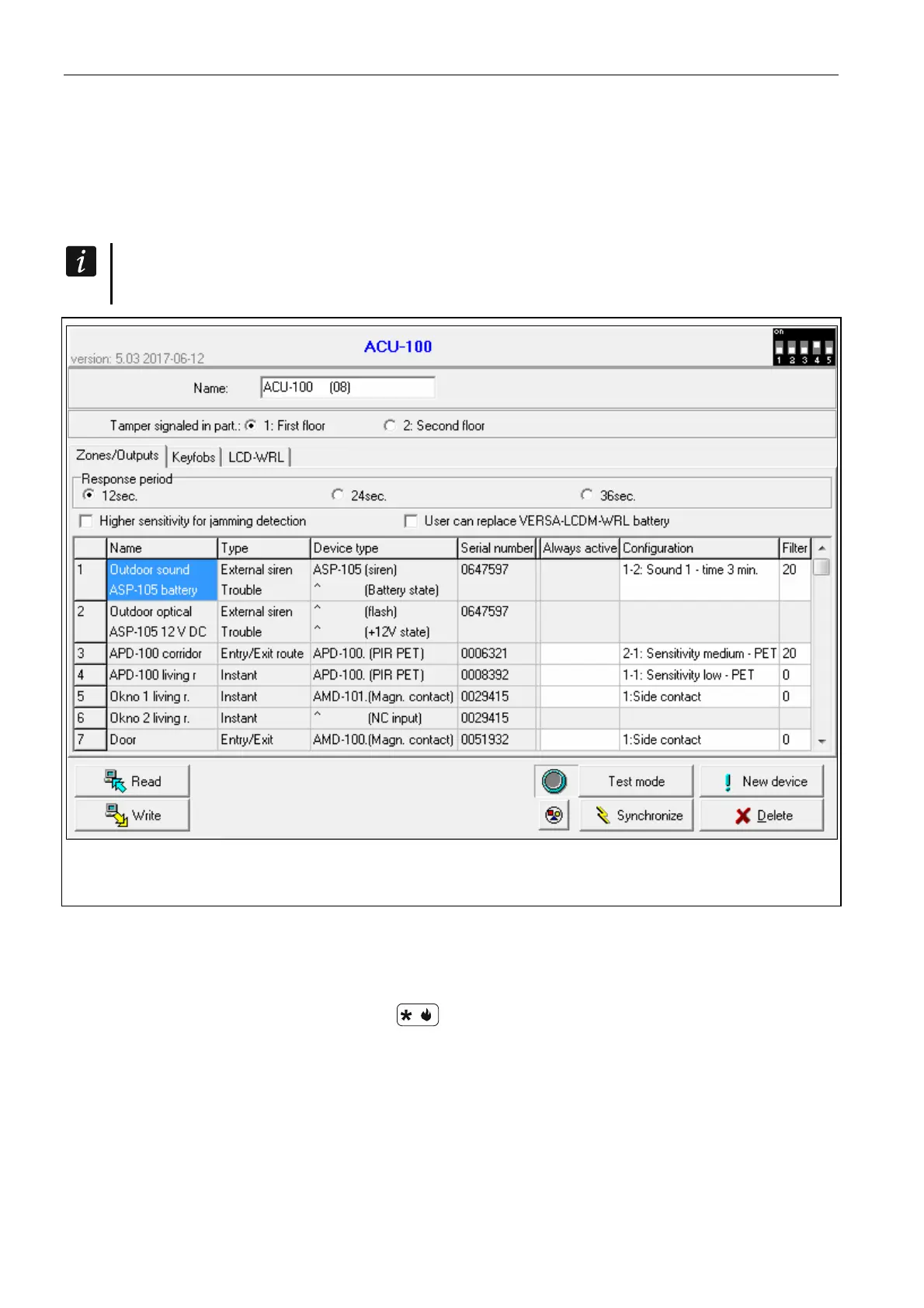Click the Name field containing ACU-100 (08)
The width and height of the screenshot is (924, 1308).
pyautogui.click(x=348, y=387)
